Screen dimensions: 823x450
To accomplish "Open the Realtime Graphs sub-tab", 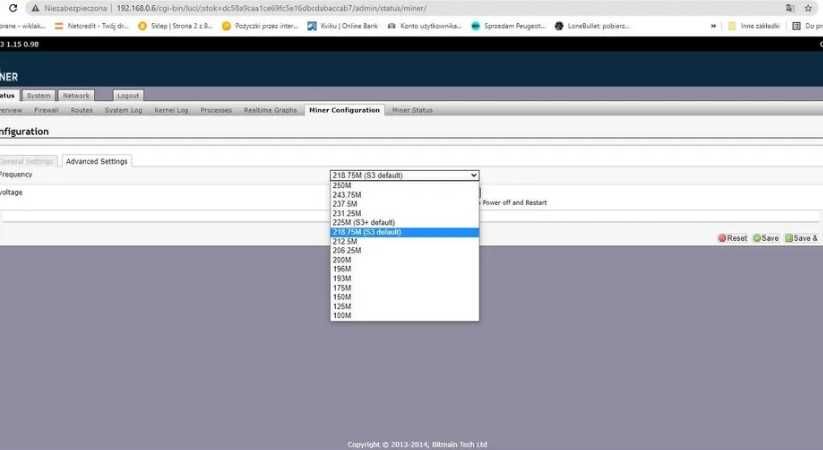I will tap(270, 110).
